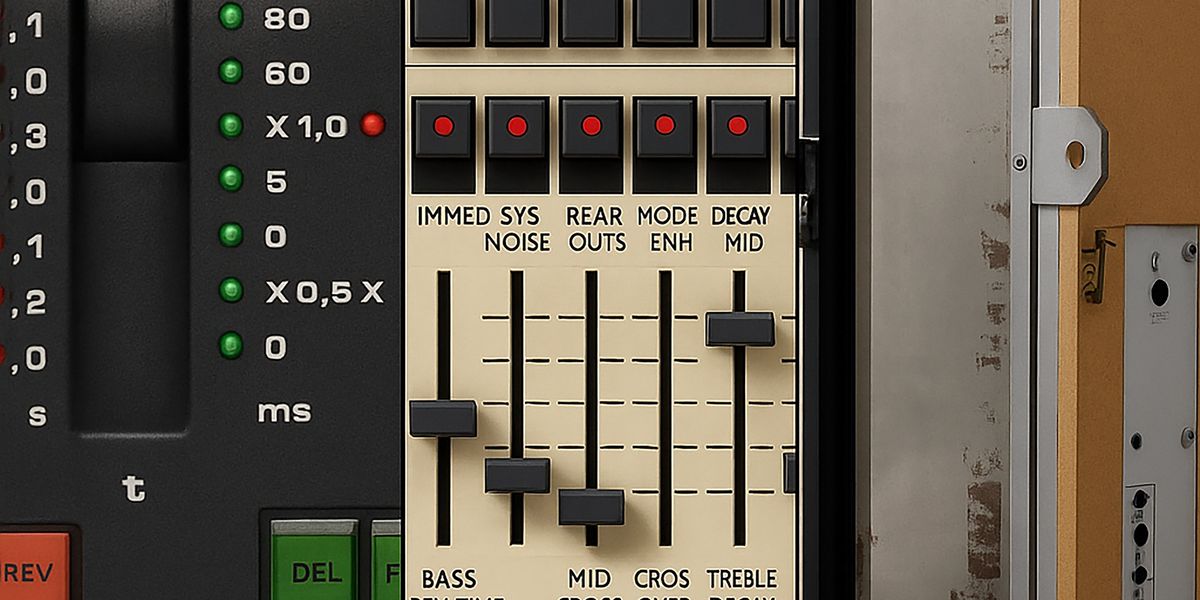The width and height of the screenshot is (1200, 600).
Task: Click the red LED right of X1,0
Action: pos(373,125)
